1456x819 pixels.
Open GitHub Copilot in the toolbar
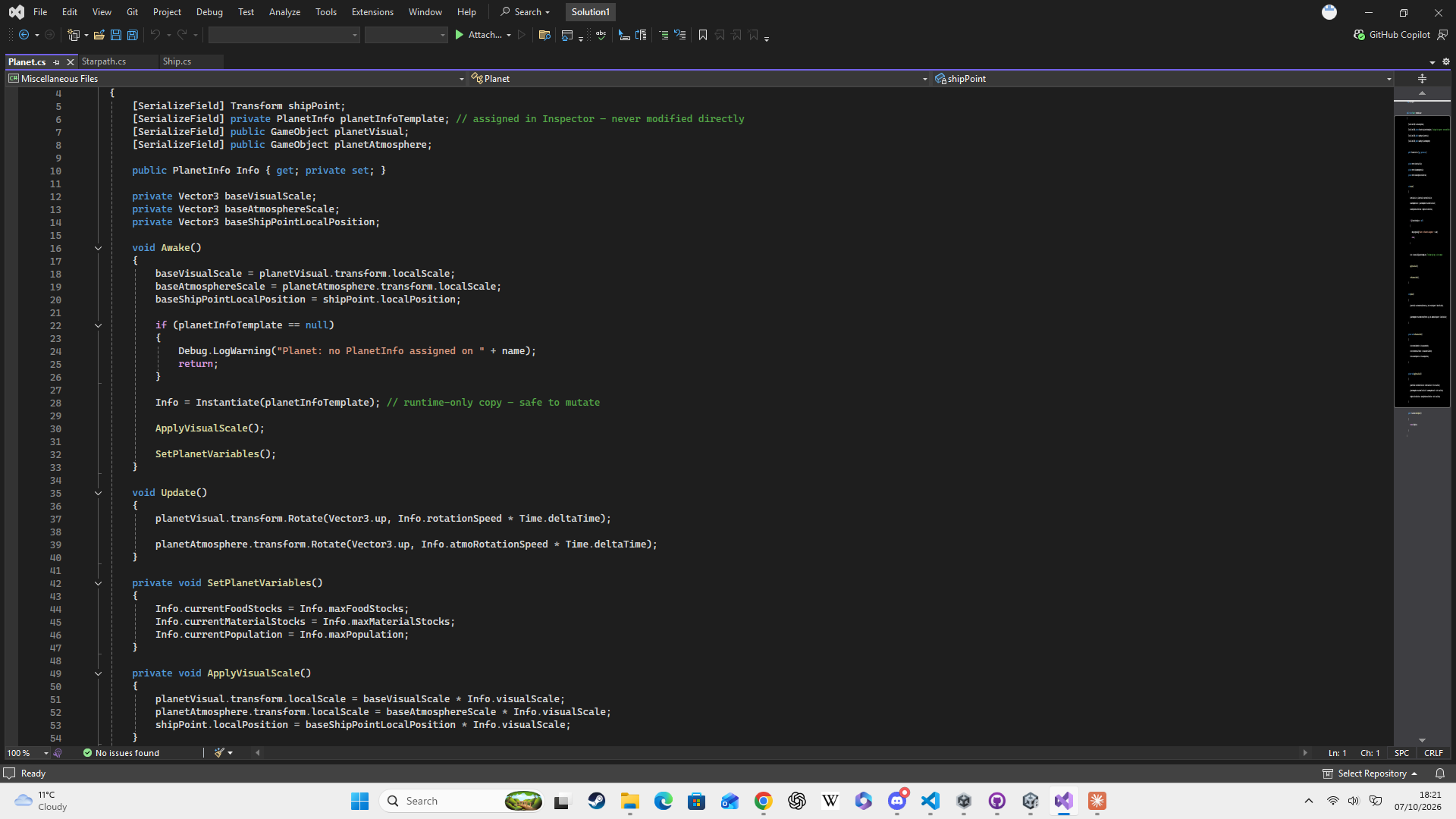[1392, 35]
